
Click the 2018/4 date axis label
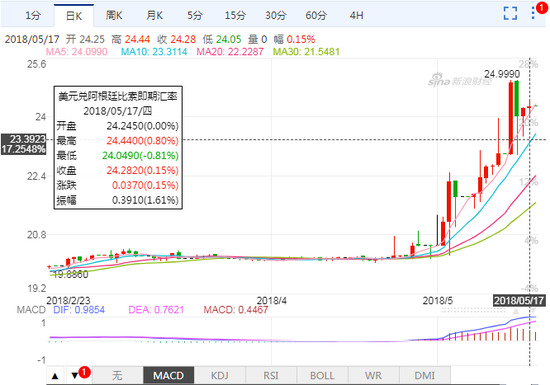click(271, 300)
